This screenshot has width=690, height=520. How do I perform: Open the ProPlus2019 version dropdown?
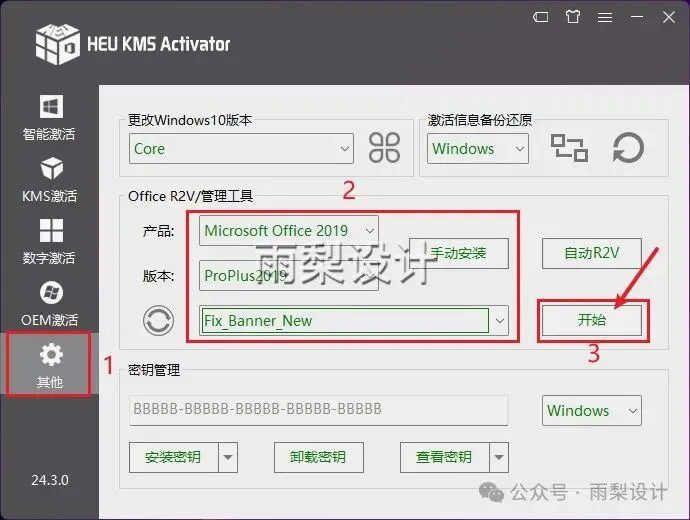coord(289,276)
